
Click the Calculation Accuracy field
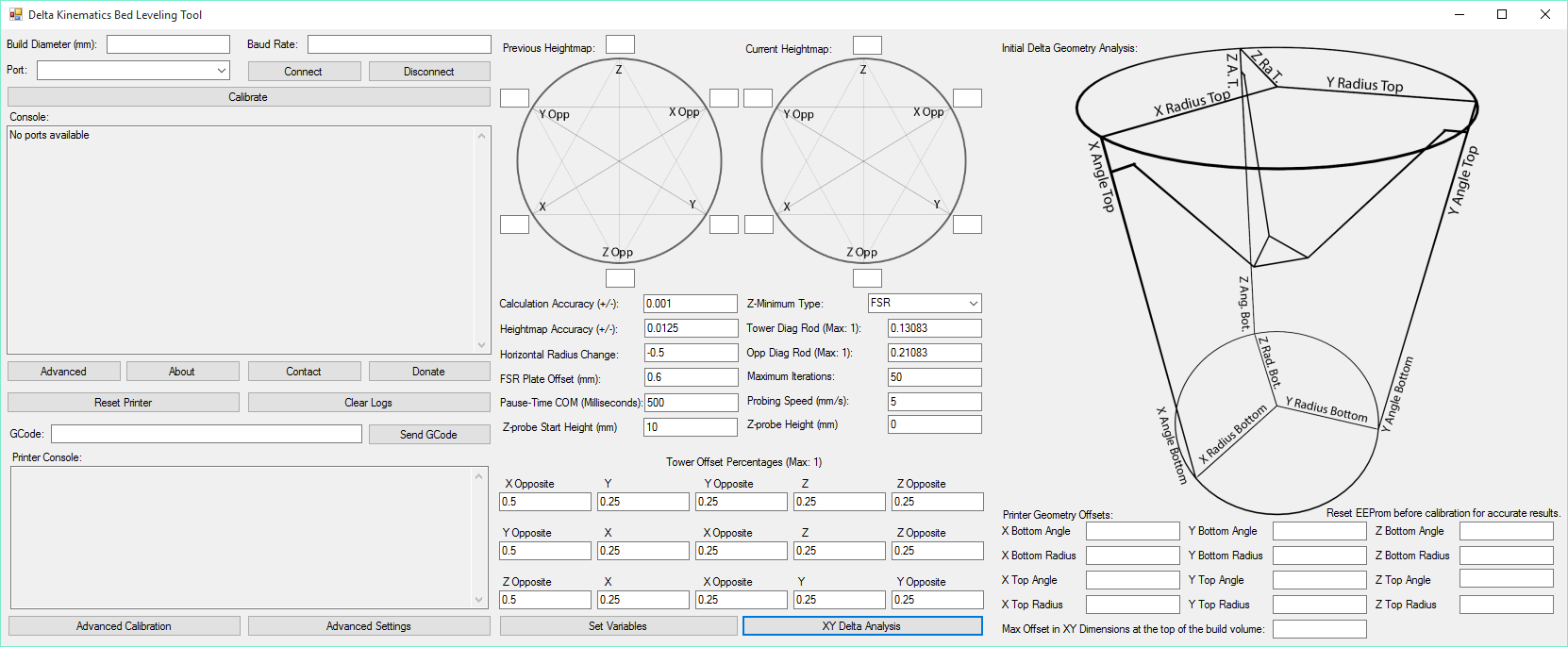click(690, 304)
